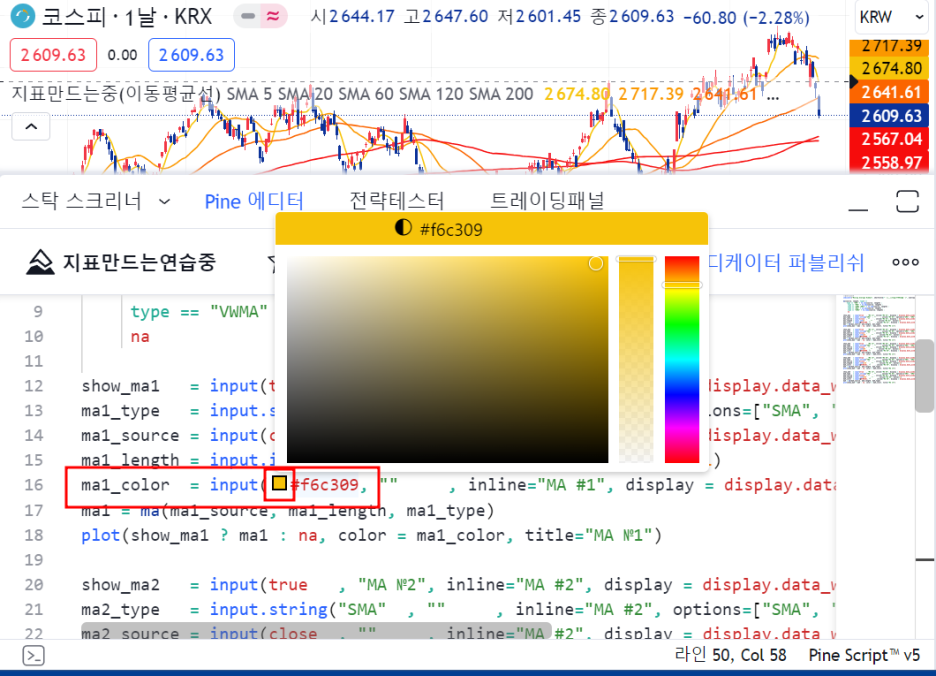Expand the 스탁 스크리너 dropdown chevron

pos(165,202)
